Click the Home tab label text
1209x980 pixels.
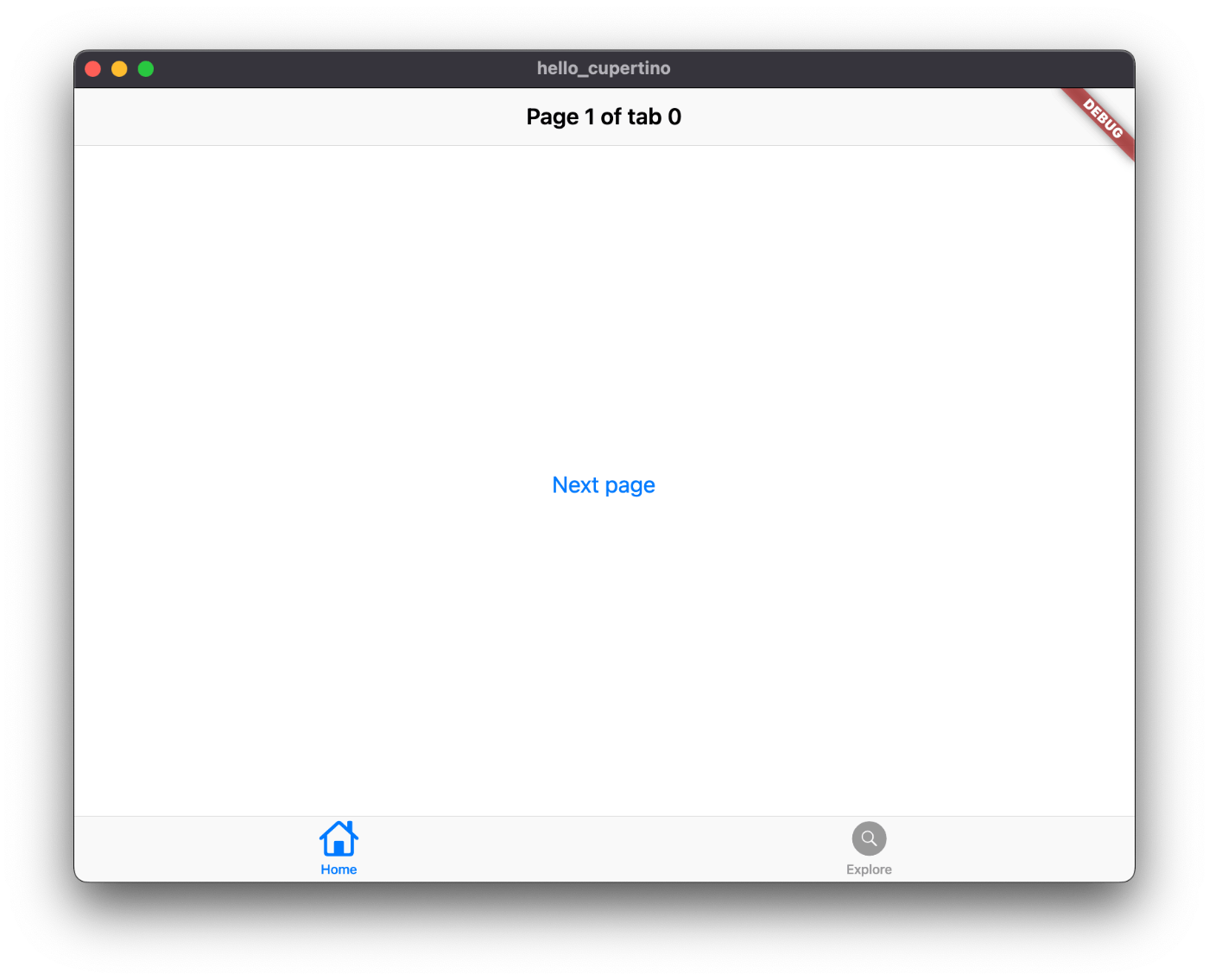pos(339,869)
